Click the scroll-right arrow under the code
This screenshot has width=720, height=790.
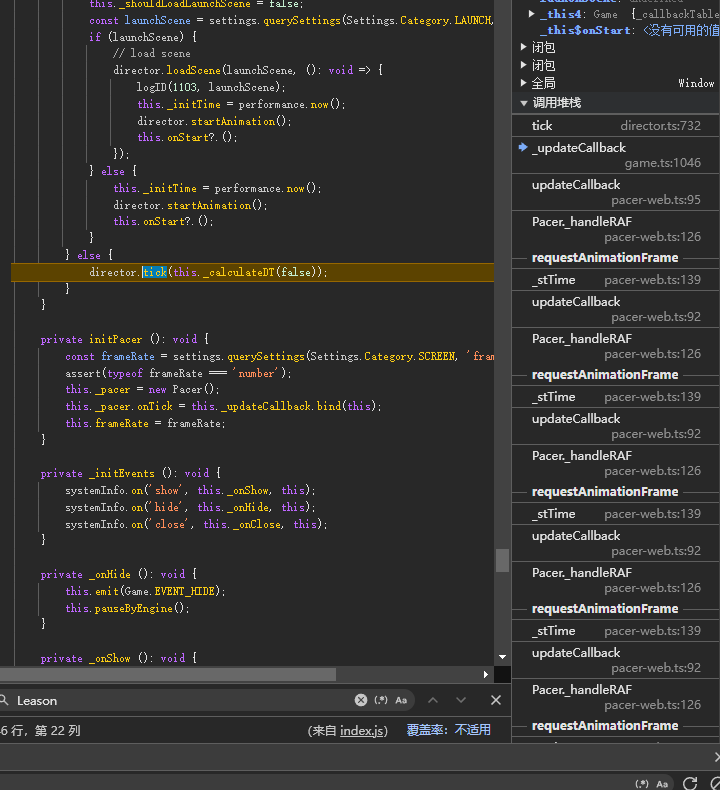[487, 675]
